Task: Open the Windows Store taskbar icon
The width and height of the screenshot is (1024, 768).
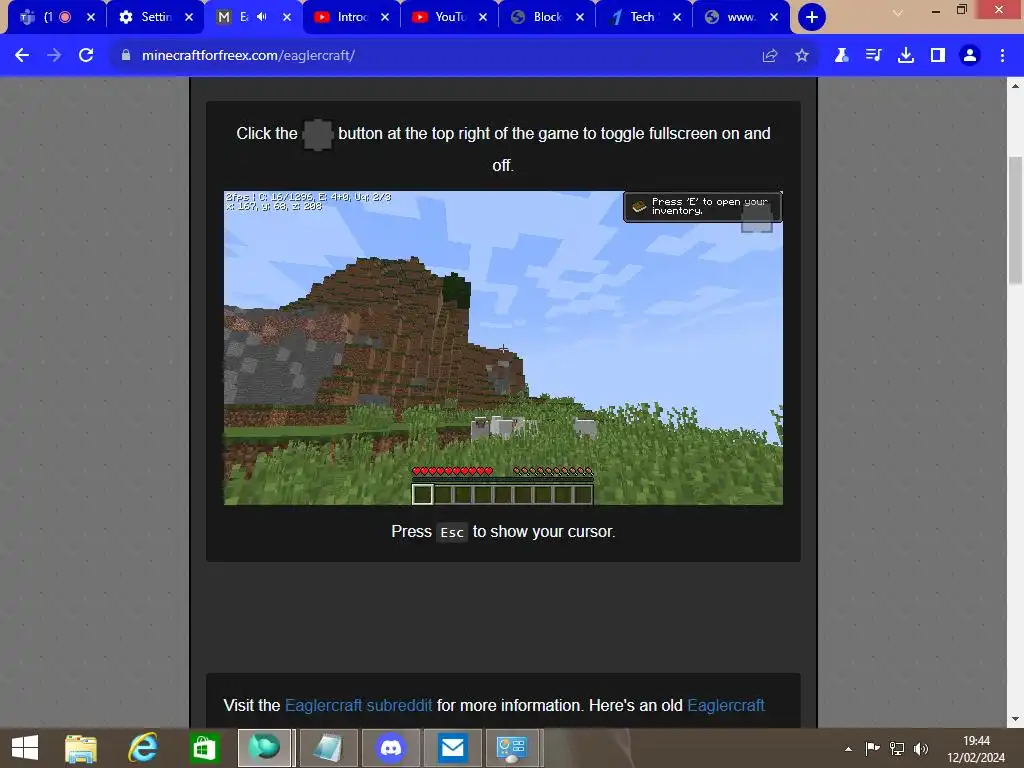Action: 204,748
